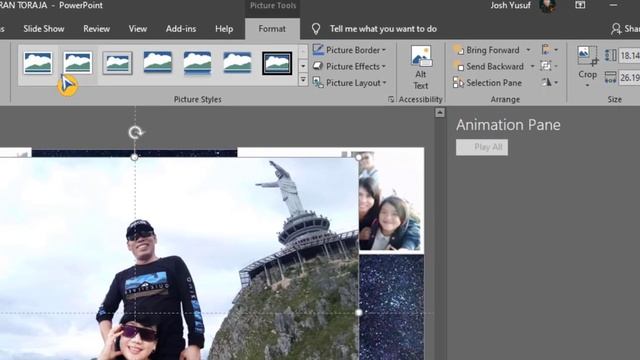Click Play All in Animation Pane

482,147
